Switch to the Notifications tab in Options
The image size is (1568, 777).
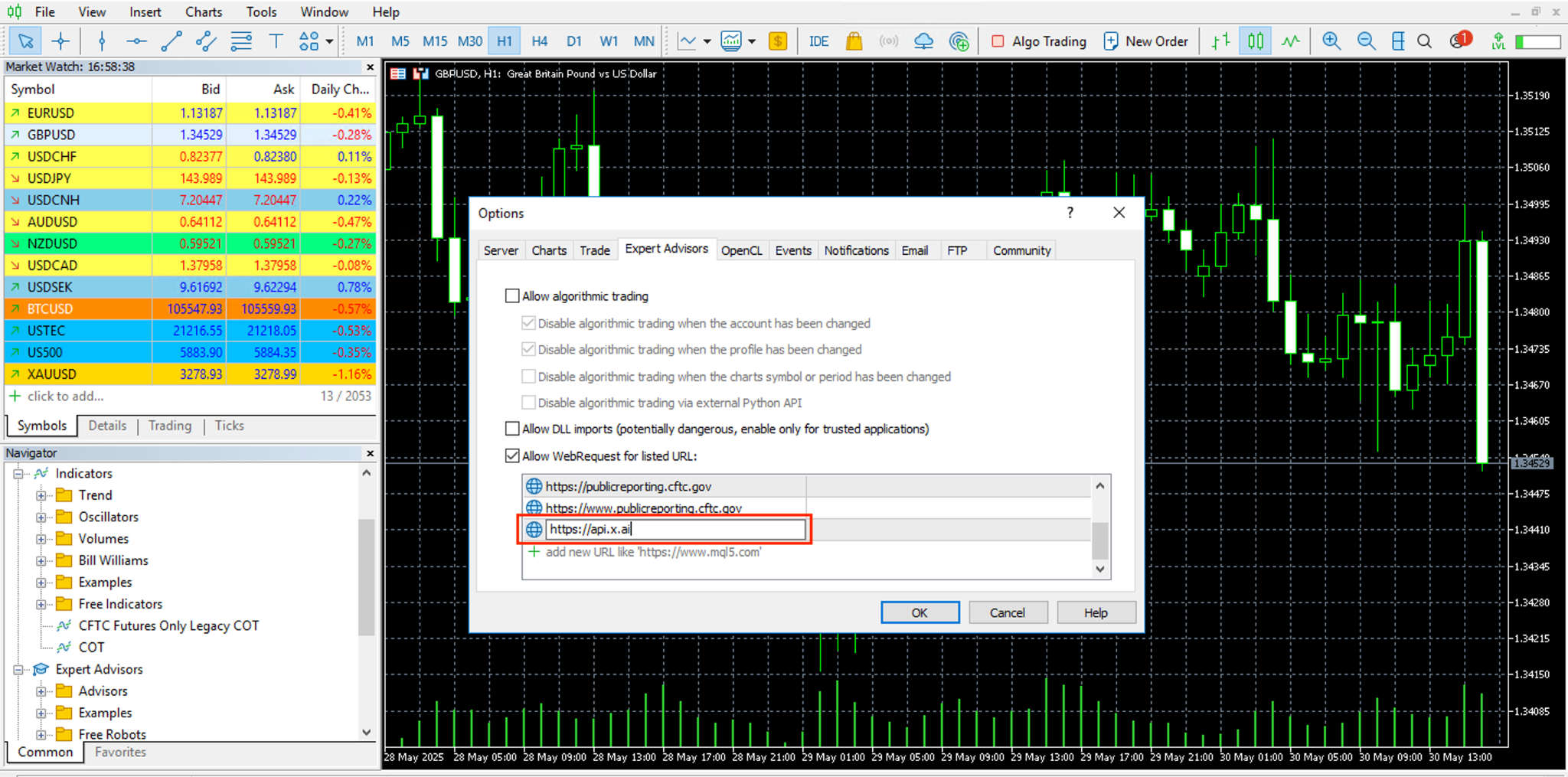coord(856,250)
